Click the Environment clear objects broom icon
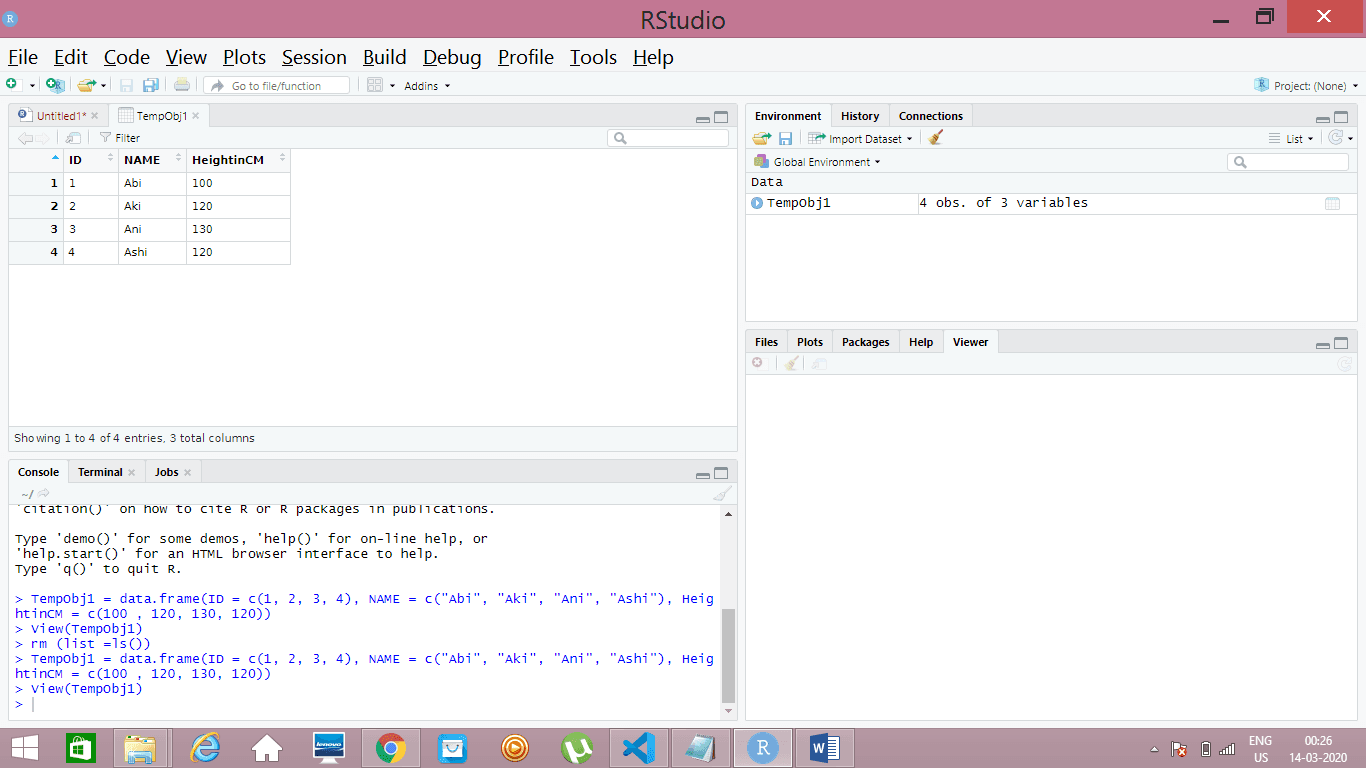1366x768 pixels. point(936,138)
